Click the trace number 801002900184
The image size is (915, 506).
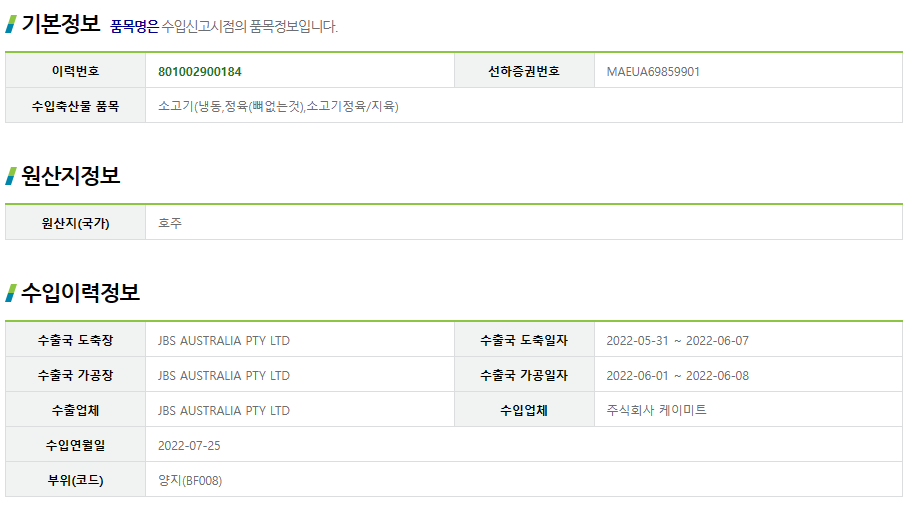pos(200,72)
